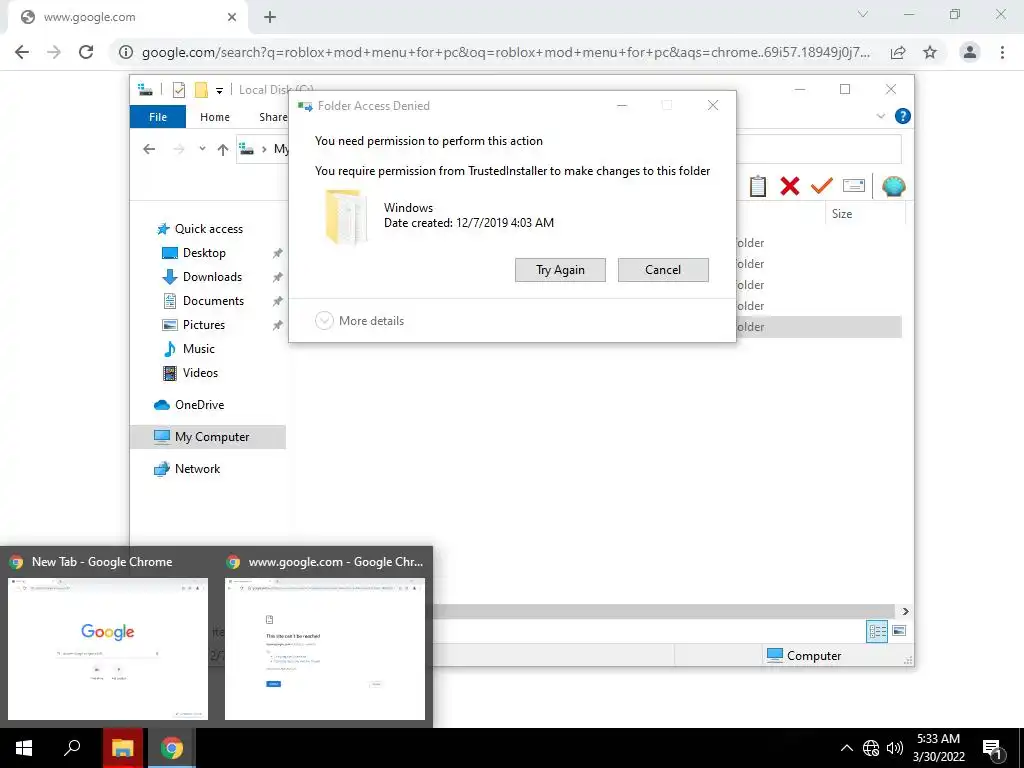Share this page from the Chrome address bar
Image resolution: width=1024 pixels, height=768 pixels.
point(898,52)
